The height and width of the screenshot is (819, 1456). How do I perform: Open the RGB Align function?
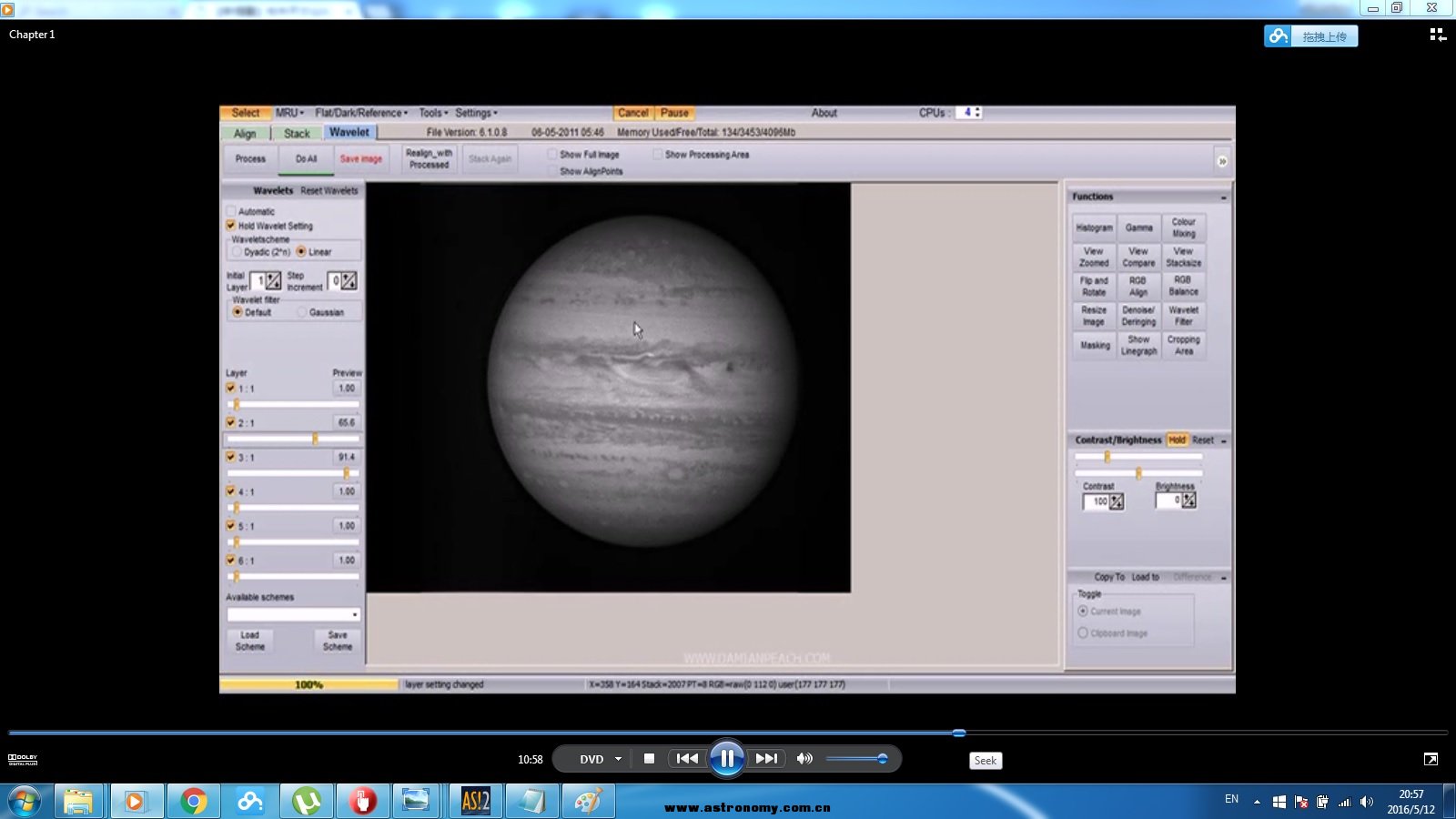coord(1138,286)
